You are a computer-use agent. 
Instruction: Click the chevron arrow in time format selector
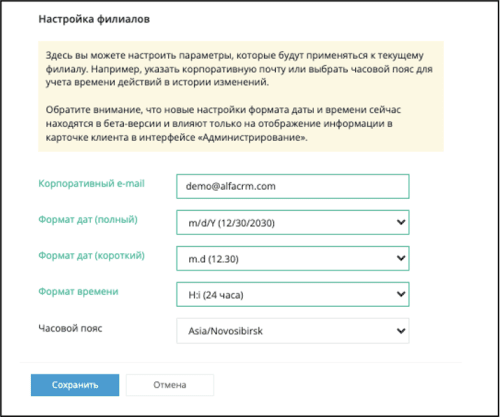click(401, 294)
